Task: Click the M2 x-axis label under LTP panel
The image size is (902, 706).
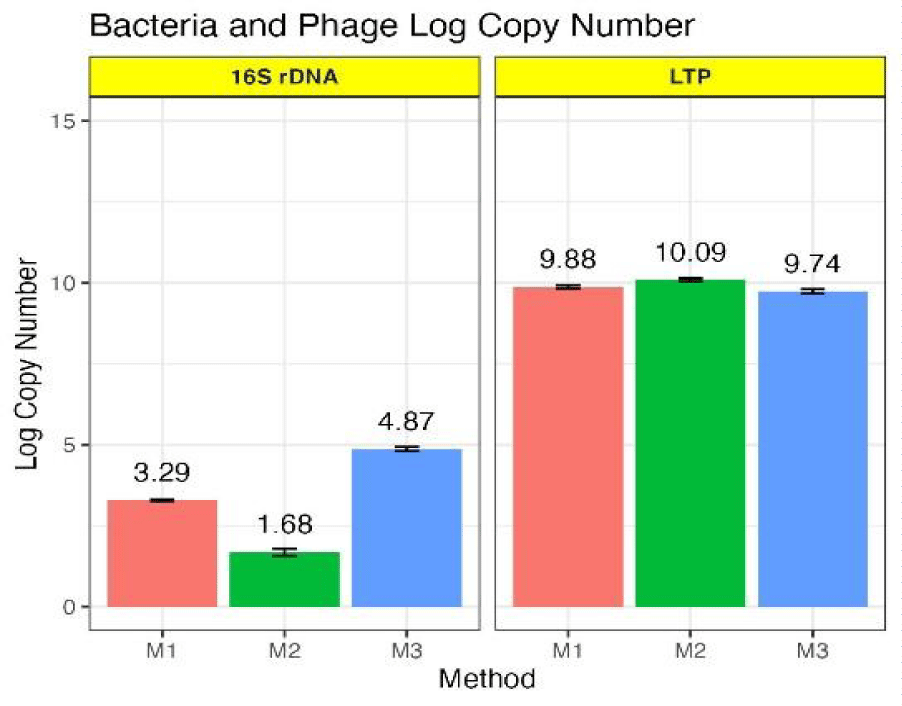Action: tap(690, 650)
